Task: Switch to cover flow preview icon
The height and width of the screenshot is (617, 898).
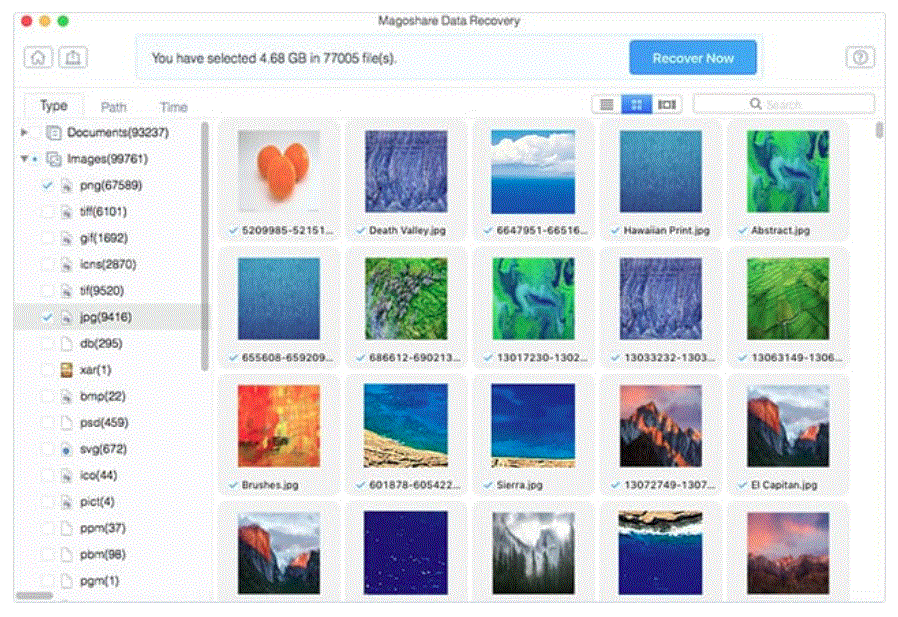Action: click(x=667, y=104)
